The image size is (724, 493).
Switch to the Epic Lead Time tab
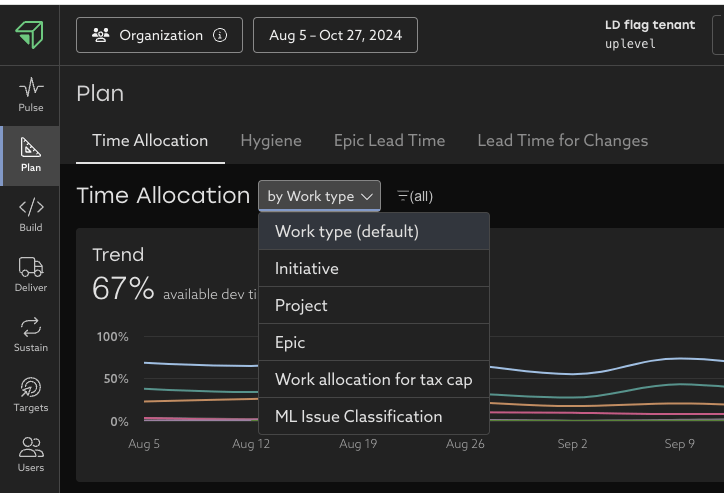(389, 141)
